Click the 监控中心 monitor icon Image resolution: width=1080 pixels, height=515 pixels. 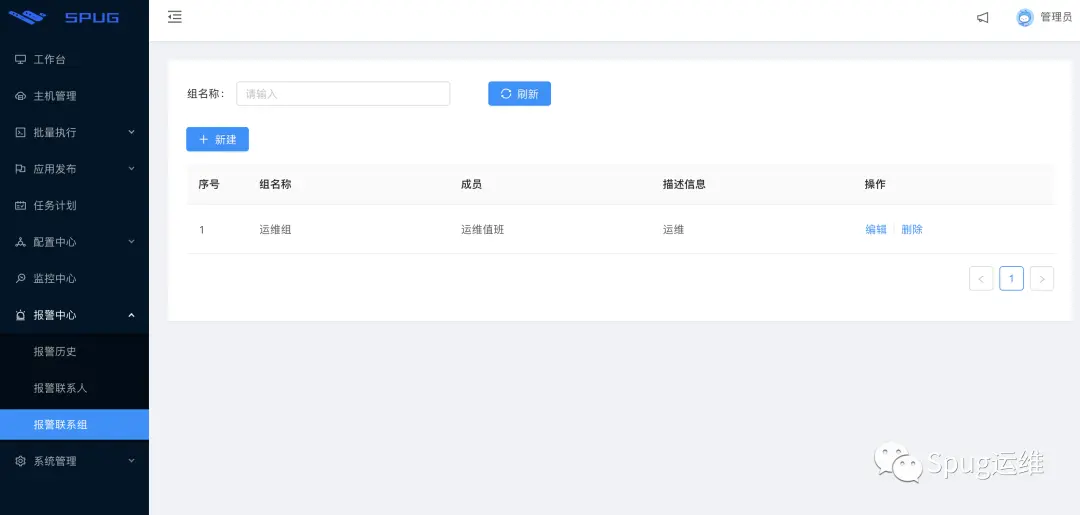(x=21, y=278)
